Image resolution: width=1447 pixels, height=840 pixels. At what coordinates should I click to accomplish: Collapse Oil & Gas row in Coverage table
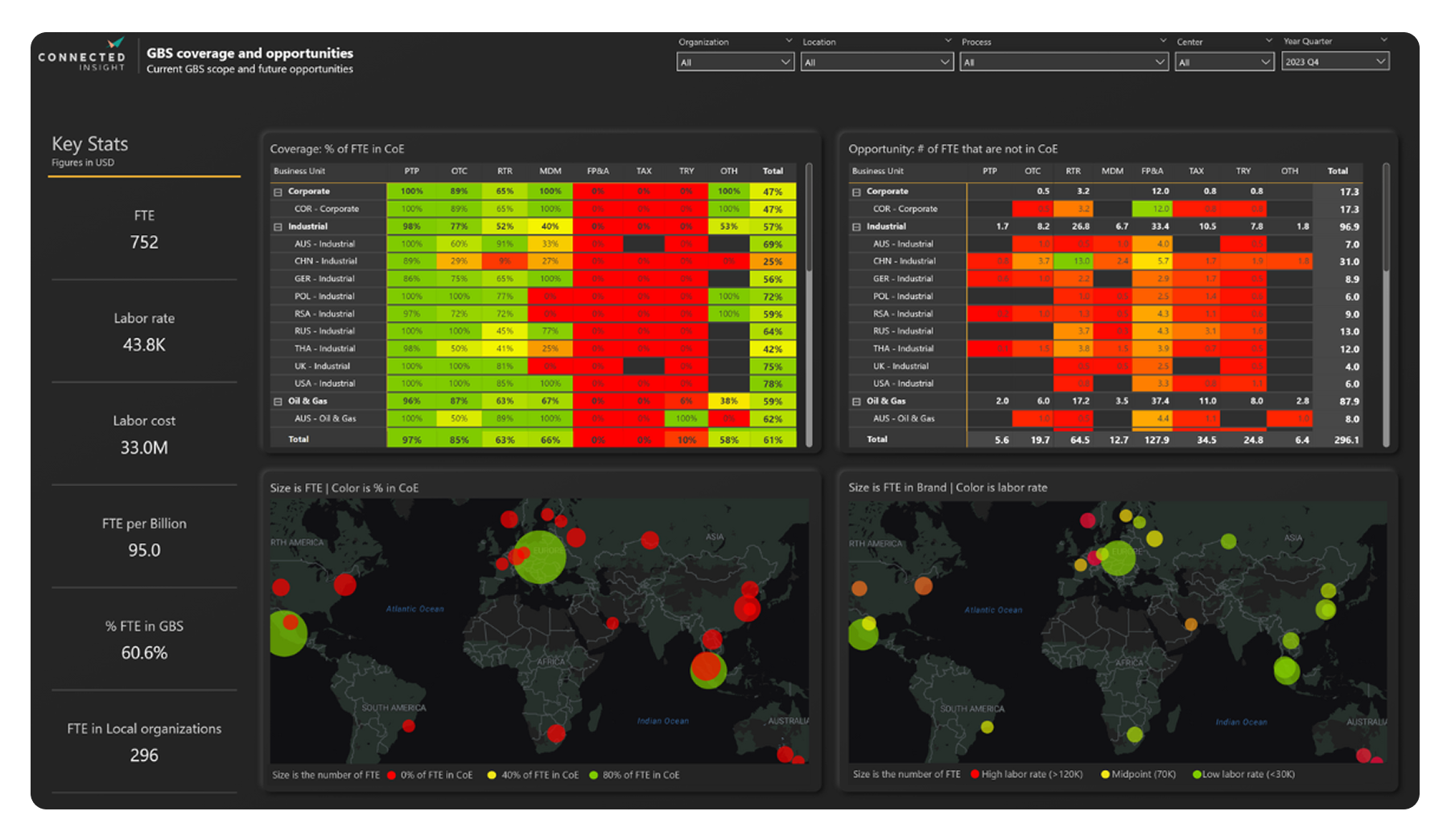click(x=278, y=401)
